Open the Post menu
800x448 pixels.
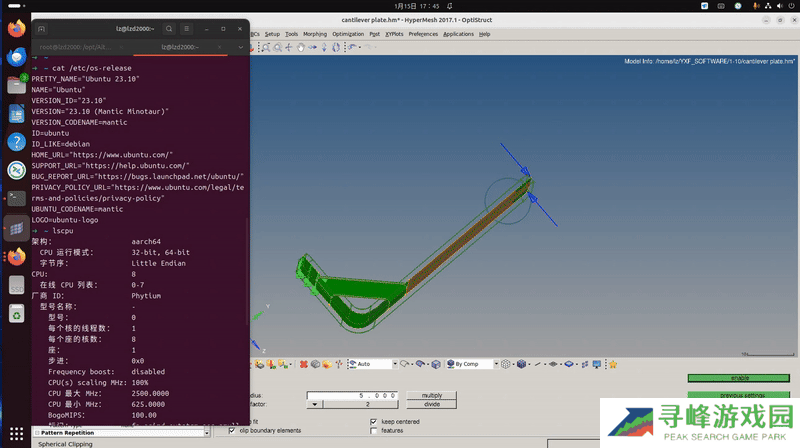click(374, 34)
